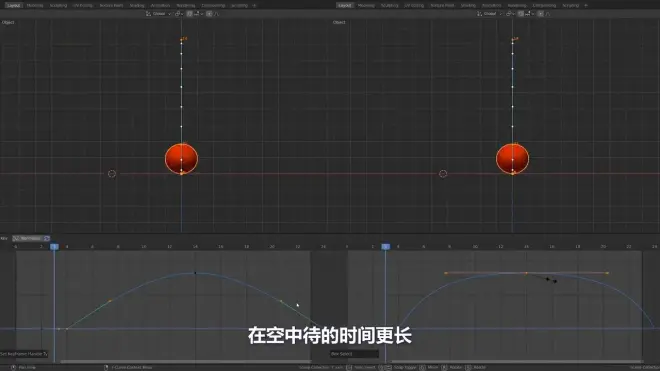
Task: Select center keyframe on right graph curve
Action: point(526,273)
